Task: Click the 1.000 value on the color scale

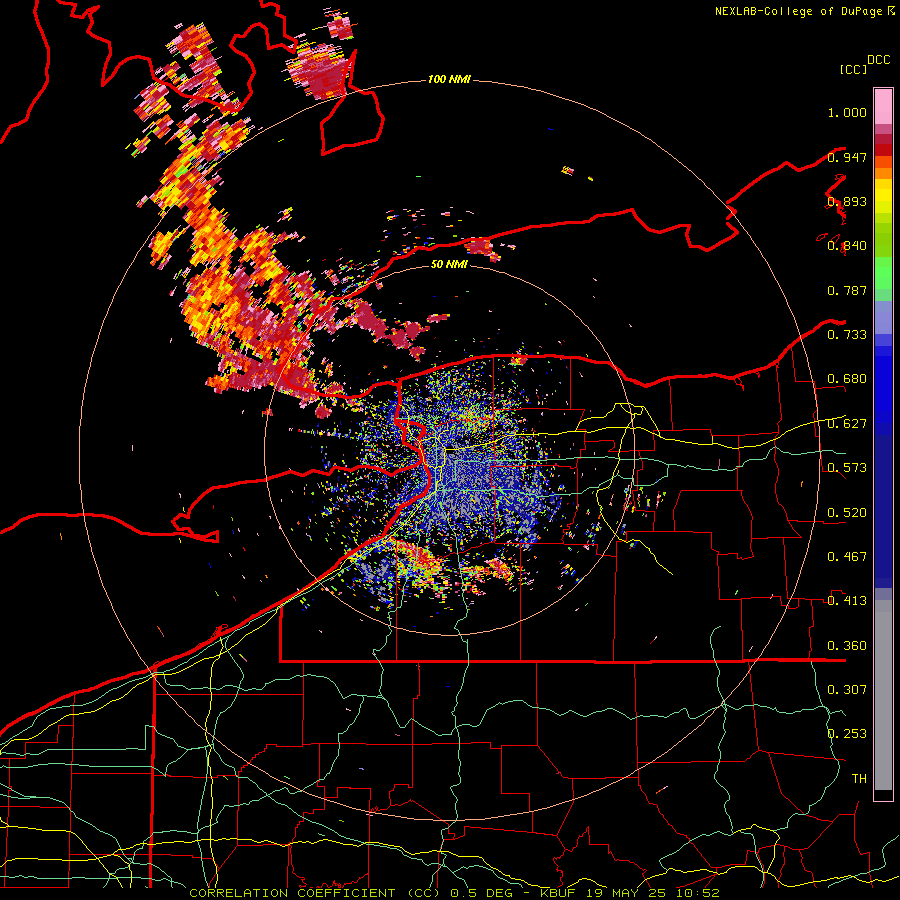Action: tap(847, 112)
